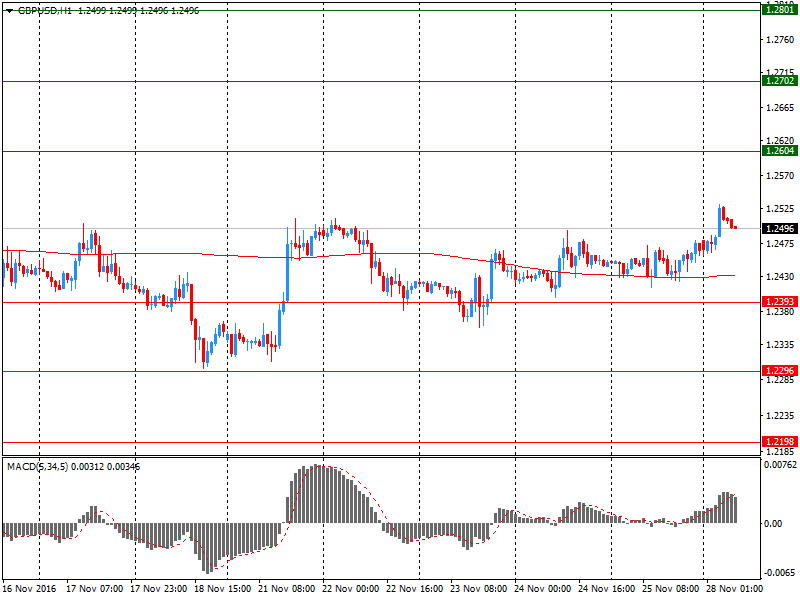Select the 1.2665 price scale value
The width and height of the screenshot is (800, 600).
(x=781, y=108)
